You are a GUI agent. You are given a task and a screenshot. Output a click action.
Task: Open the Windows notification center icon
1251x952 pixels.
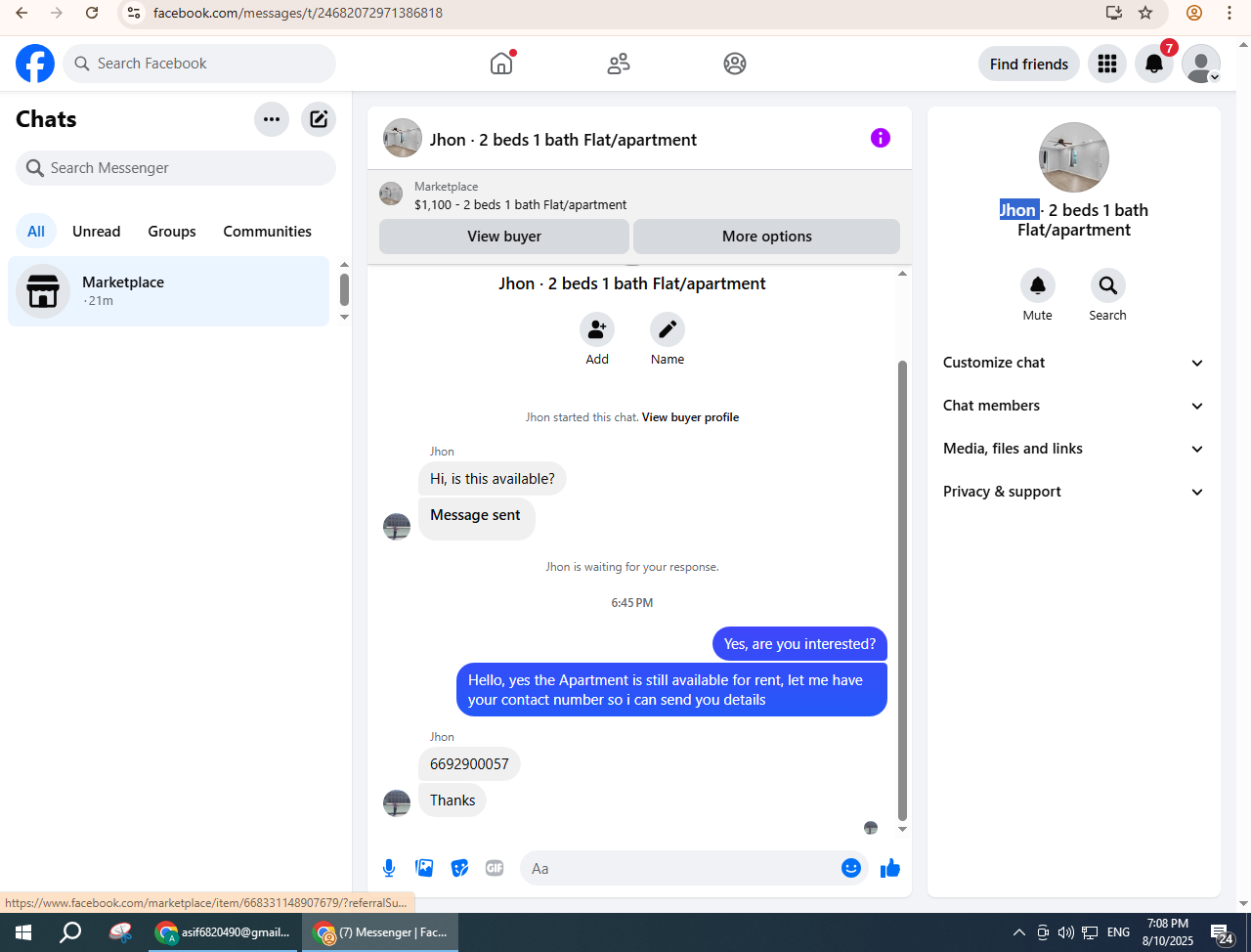1223,932
